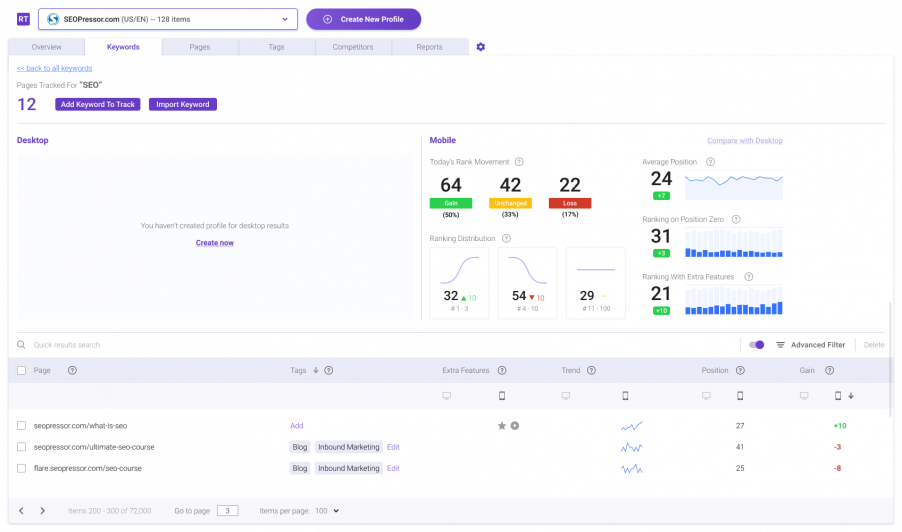Go to next results page arrow
The height and width of the screenshot is (532, 902).
pos(43,511)
